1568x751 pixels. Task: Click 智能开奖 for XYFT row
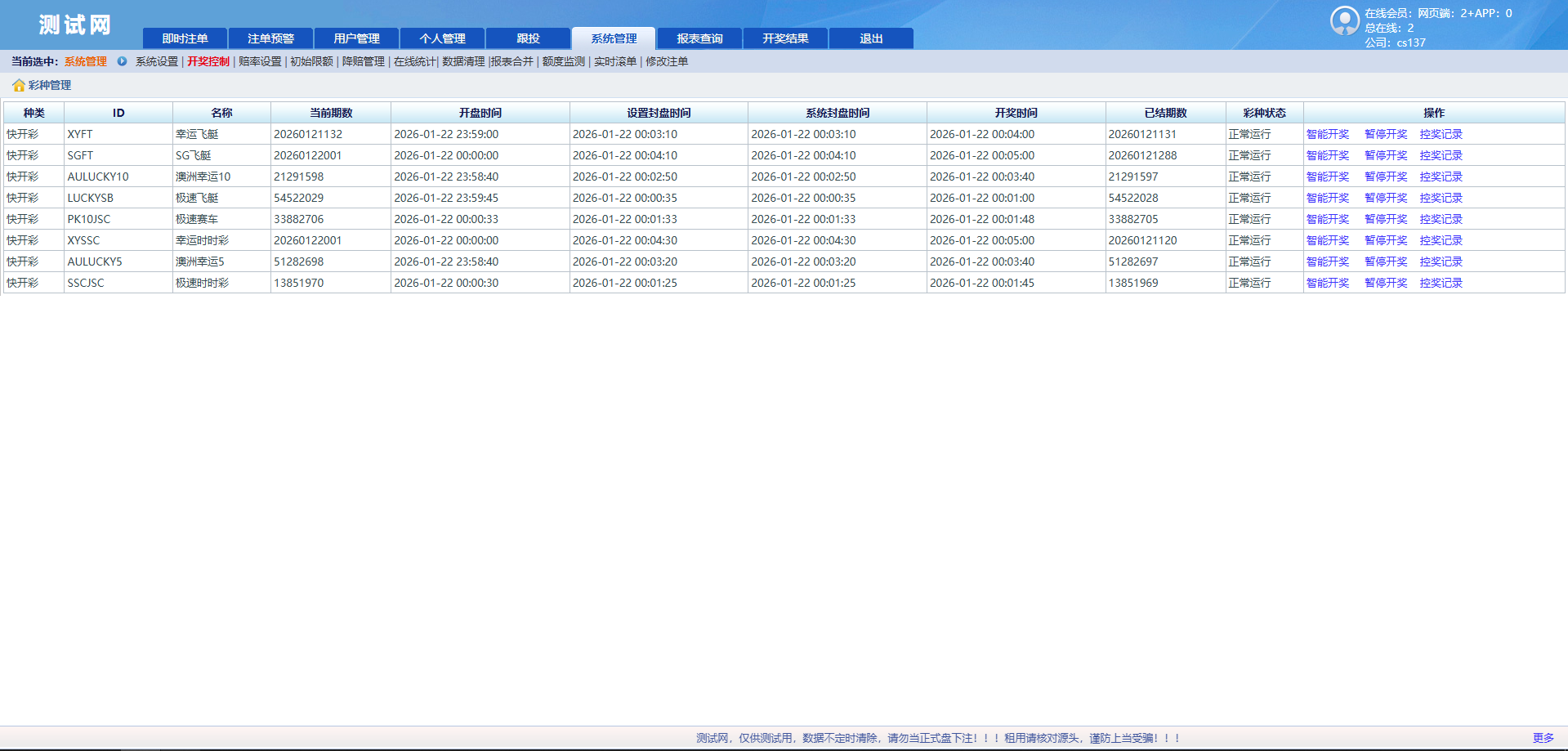[1328, 134]
